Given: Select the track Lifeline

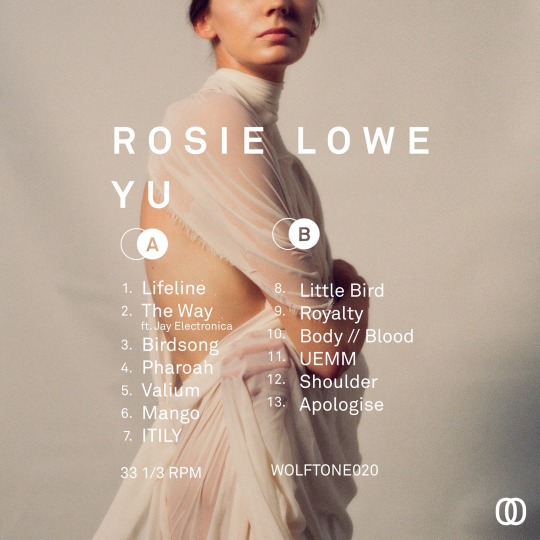Looking at the screenshot, I should tap(174, 288).
